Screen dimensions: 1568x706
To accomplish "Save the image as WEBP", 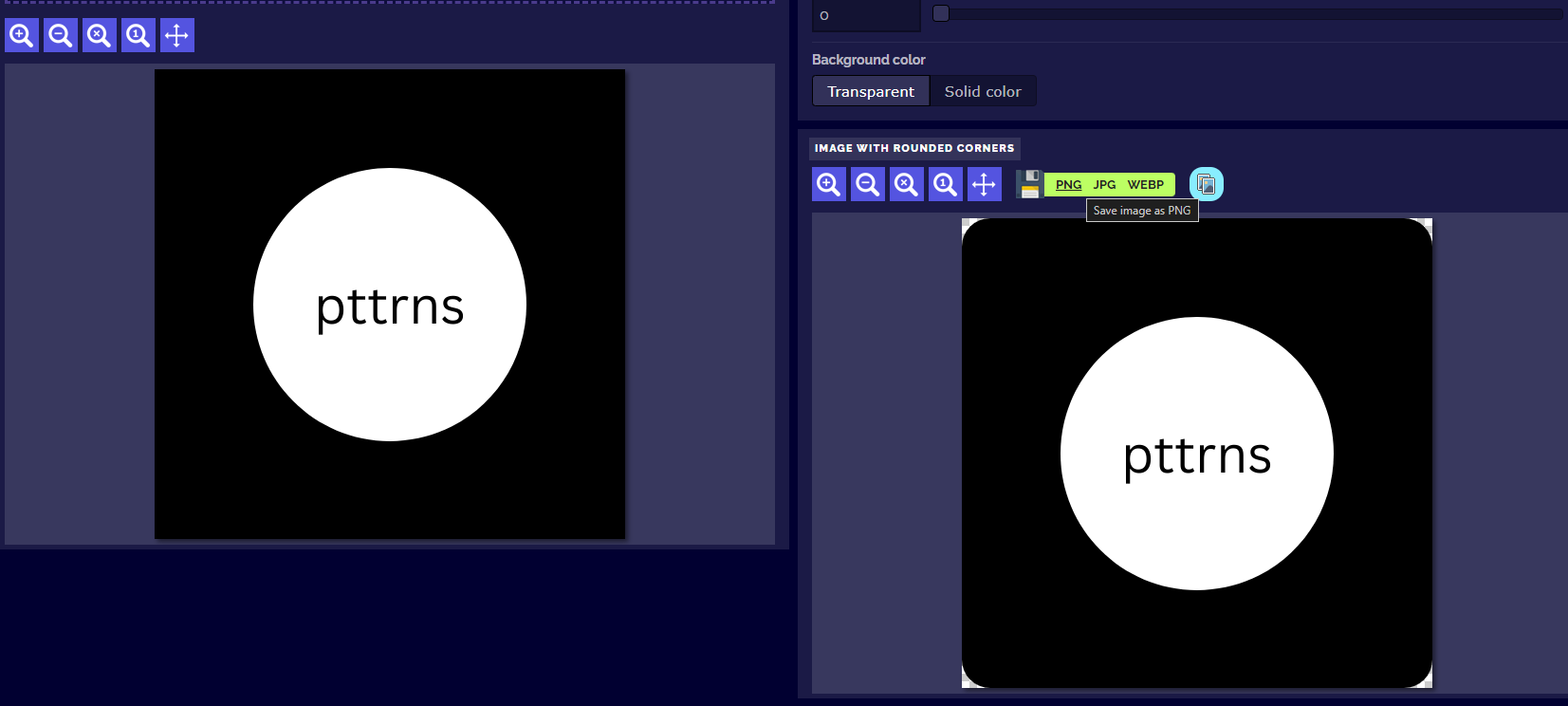I will tap(1146, 185).
